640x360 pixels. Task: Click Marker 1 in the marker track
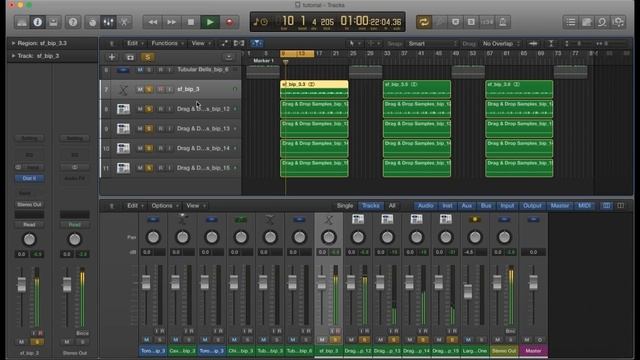click(264, 61)
